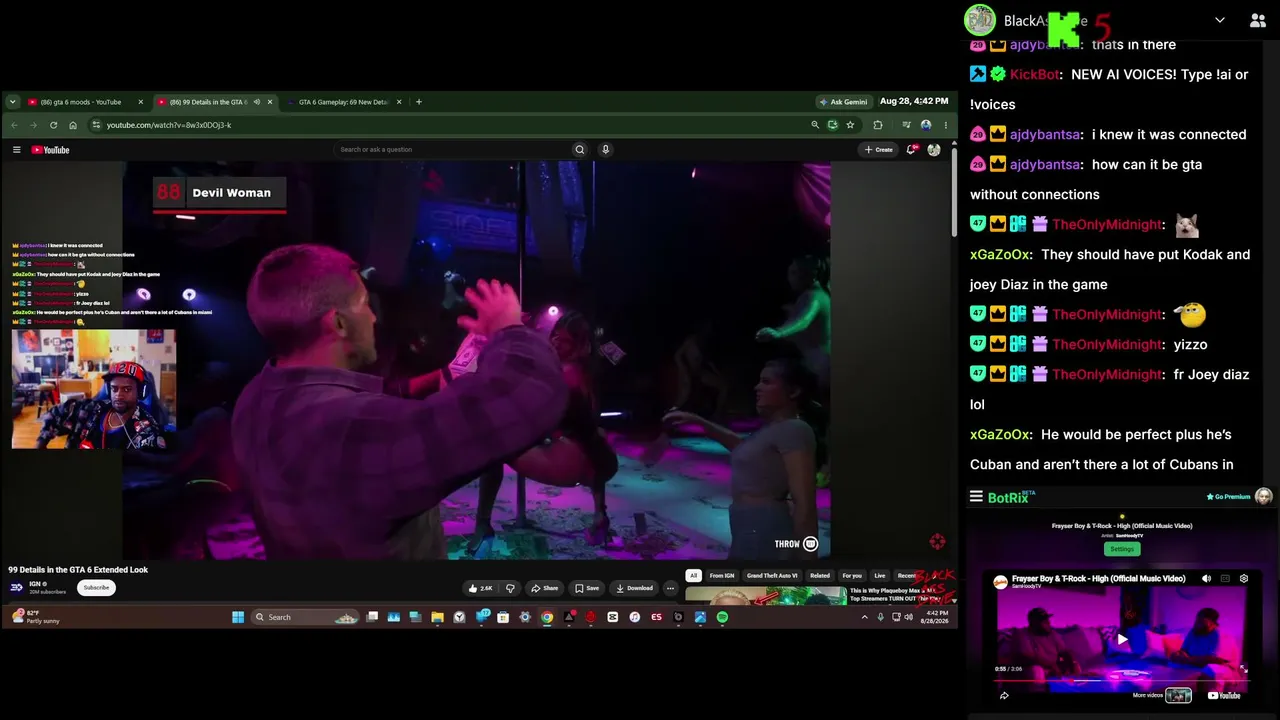The width and height of the screenshot is (1280, 720).
Task: Open the IGN channel avatar
Action: click(17, 588)
